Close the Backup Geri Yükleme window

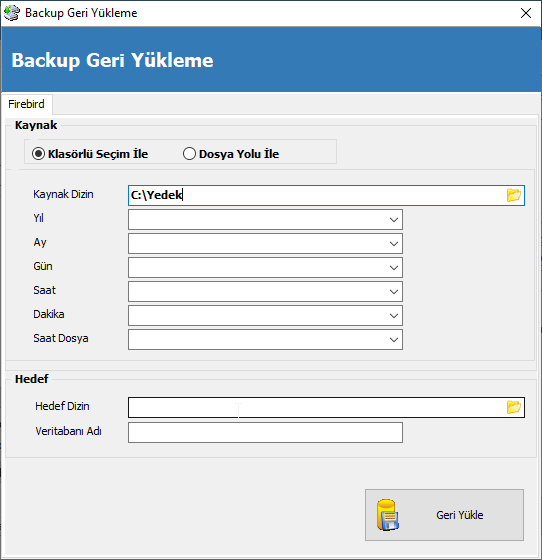pos(526,13)
